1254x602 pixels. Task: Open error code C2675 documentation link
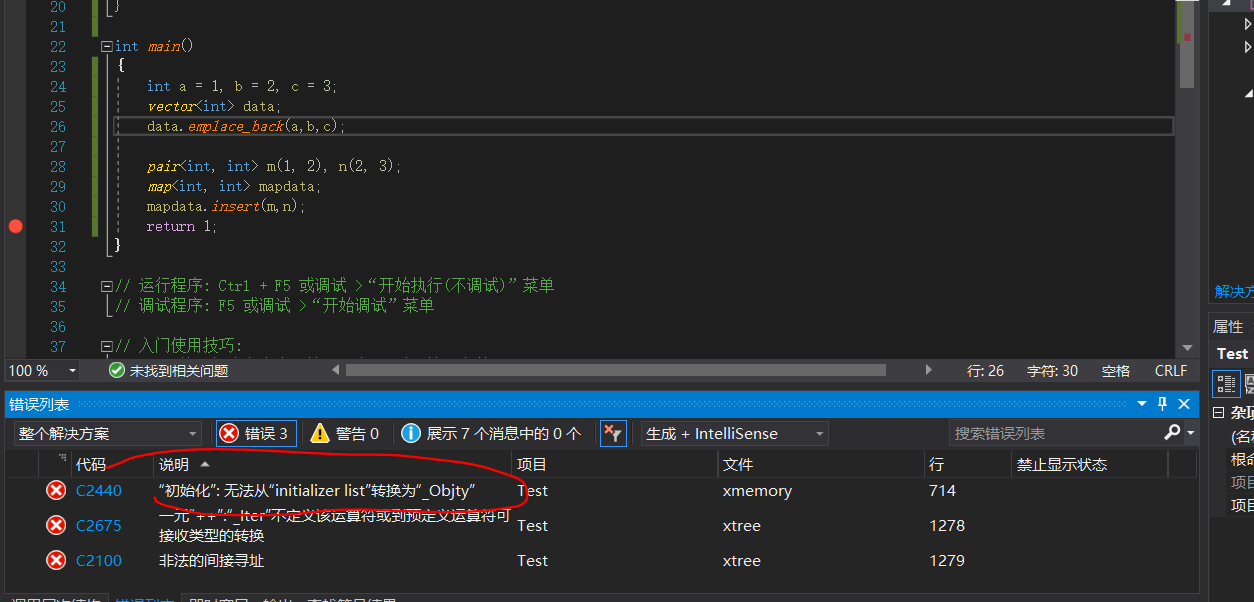tap(98, 525)
